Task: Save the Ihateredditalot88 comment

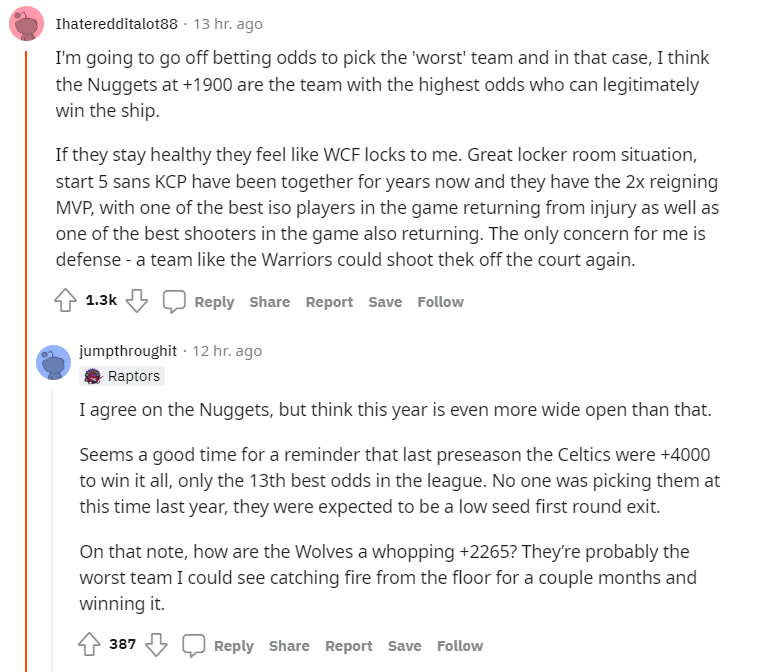Action: coord(385,302)
